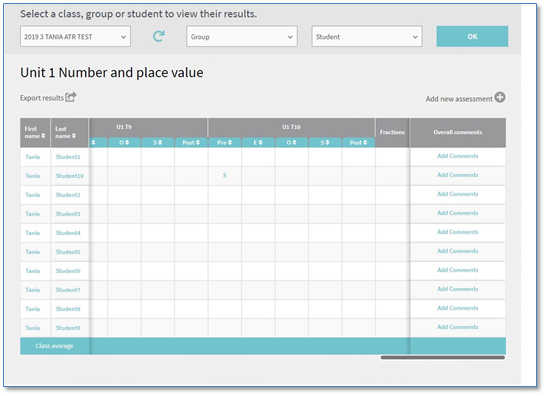546x396 pixels.
Task: Add Comments for Student6 row
Action: pyautogui.click(x=458, y=270)
